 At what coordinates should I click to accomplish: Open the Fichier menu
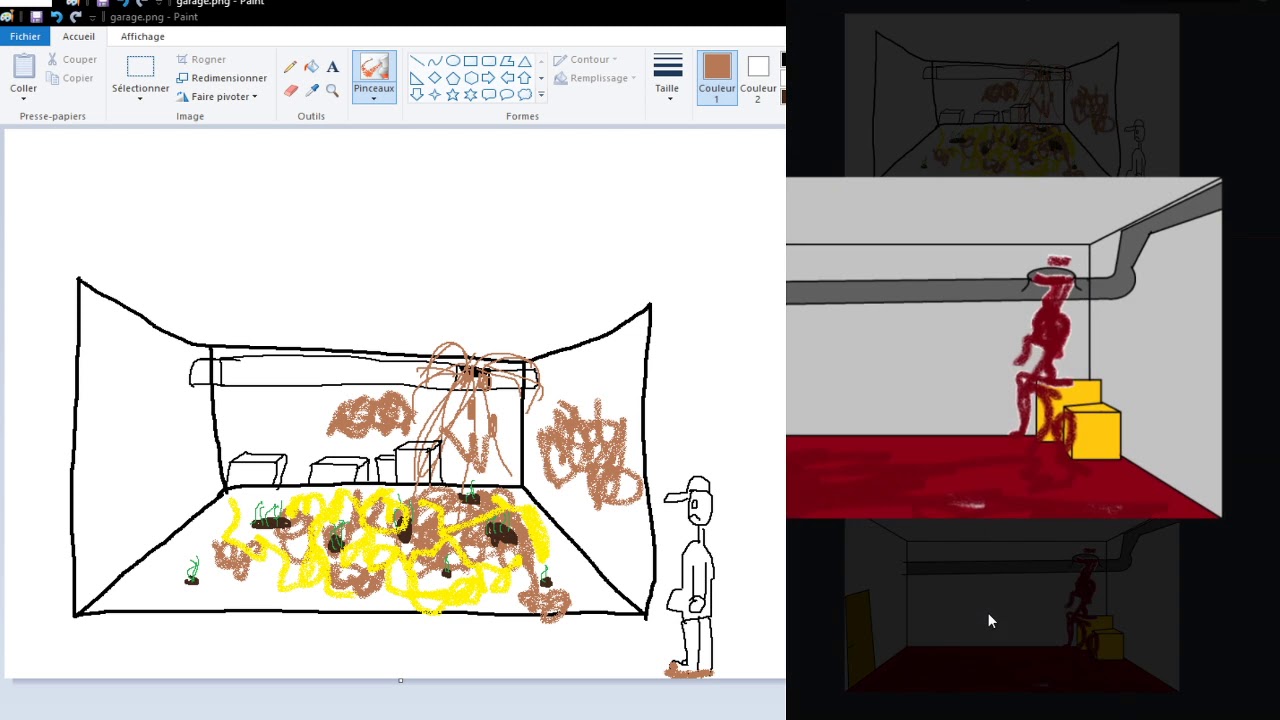coord(25,36)
